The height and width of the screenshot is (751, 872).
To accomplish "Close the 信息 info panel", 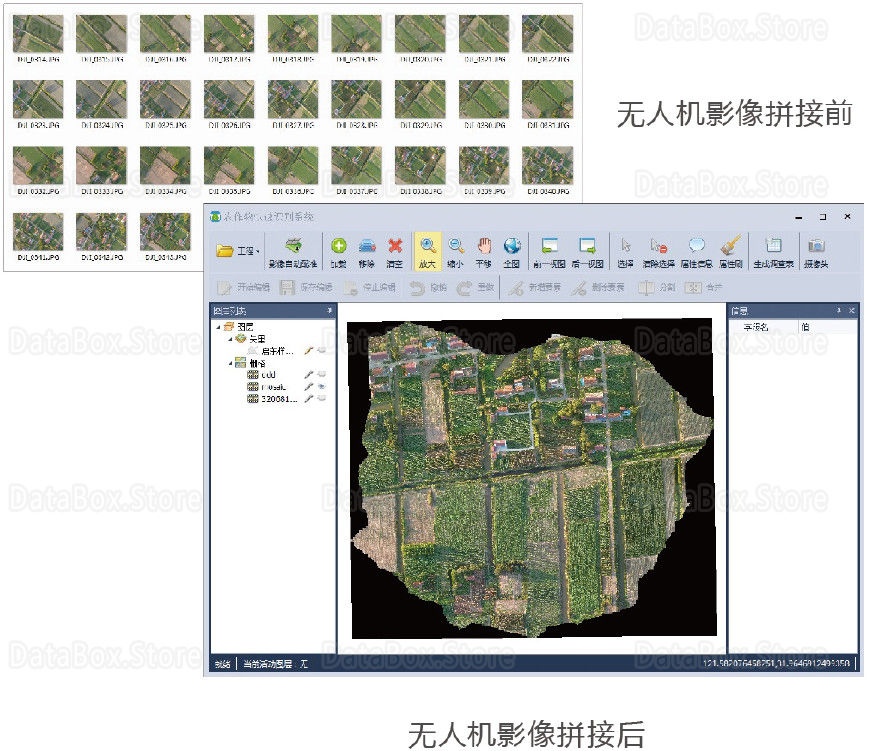I will click(x=851, y=310).
